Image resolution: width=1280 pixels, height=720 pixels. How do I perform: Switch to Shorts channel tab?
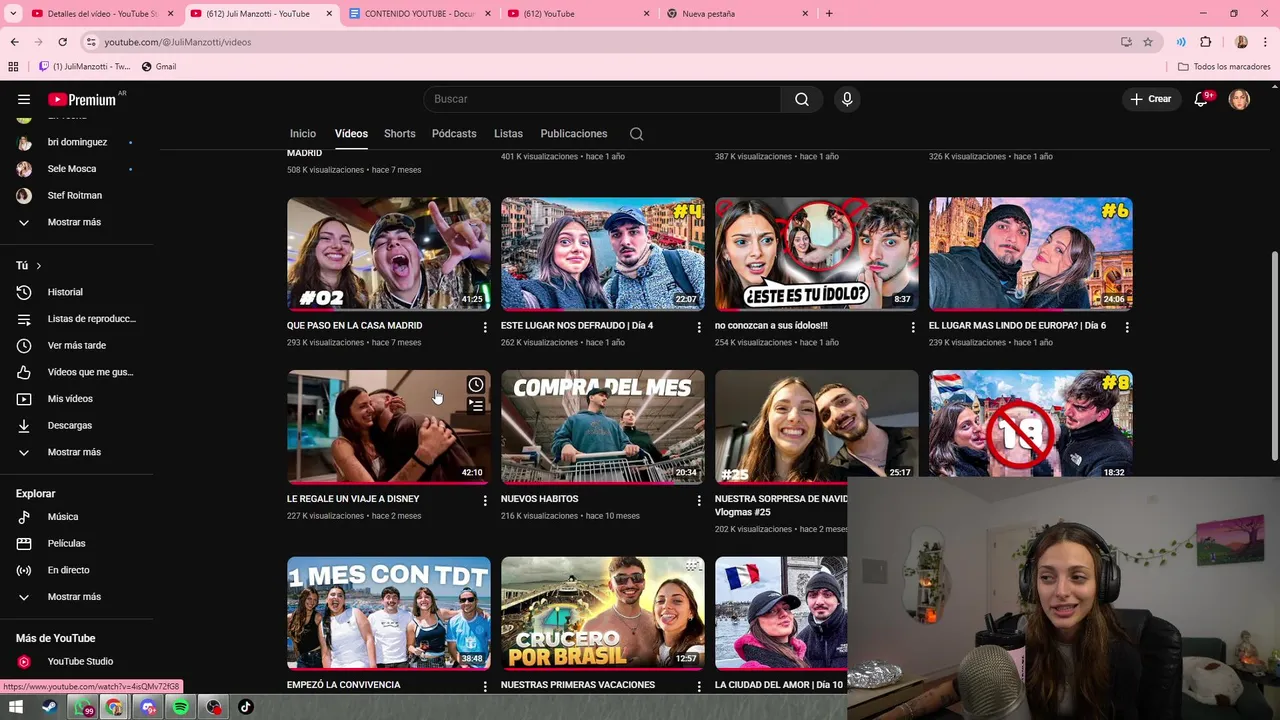coord(399,134)
